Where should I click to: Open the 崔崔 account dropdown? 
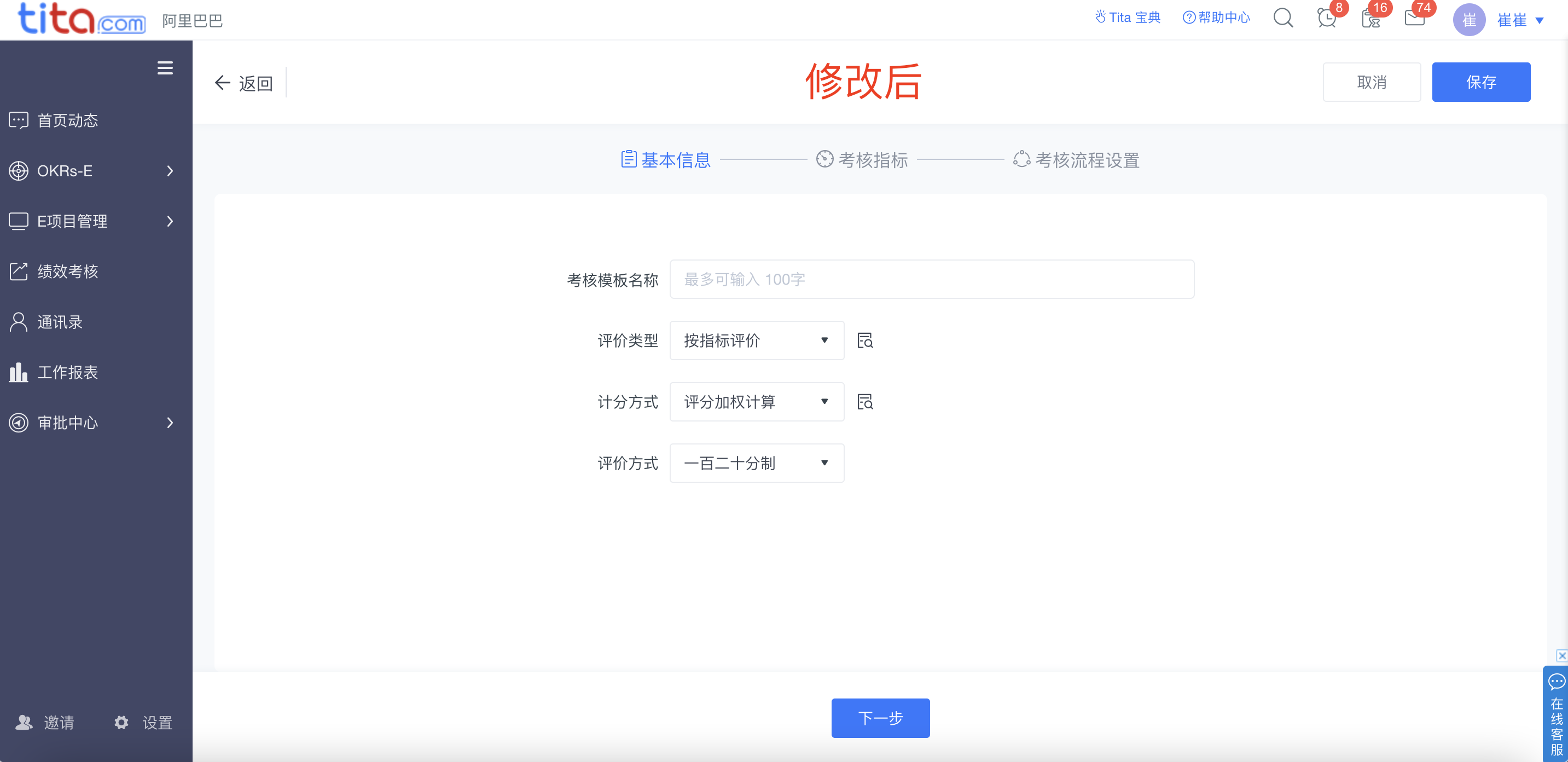(1520, 21)
